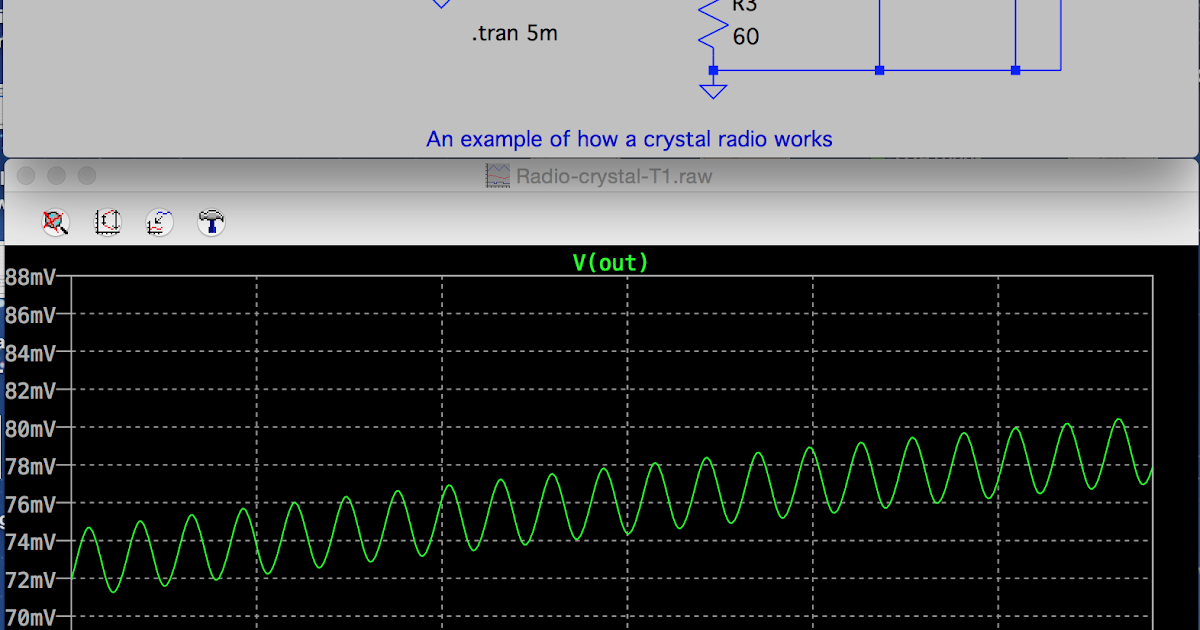
Task: Minimize the Radio-crystal-T1.raw waveform window
Action: click(55, 175)
